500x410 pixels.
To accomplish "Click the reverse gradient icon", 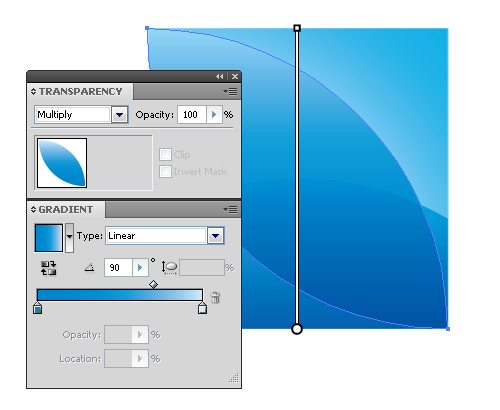I will point(49,268).
